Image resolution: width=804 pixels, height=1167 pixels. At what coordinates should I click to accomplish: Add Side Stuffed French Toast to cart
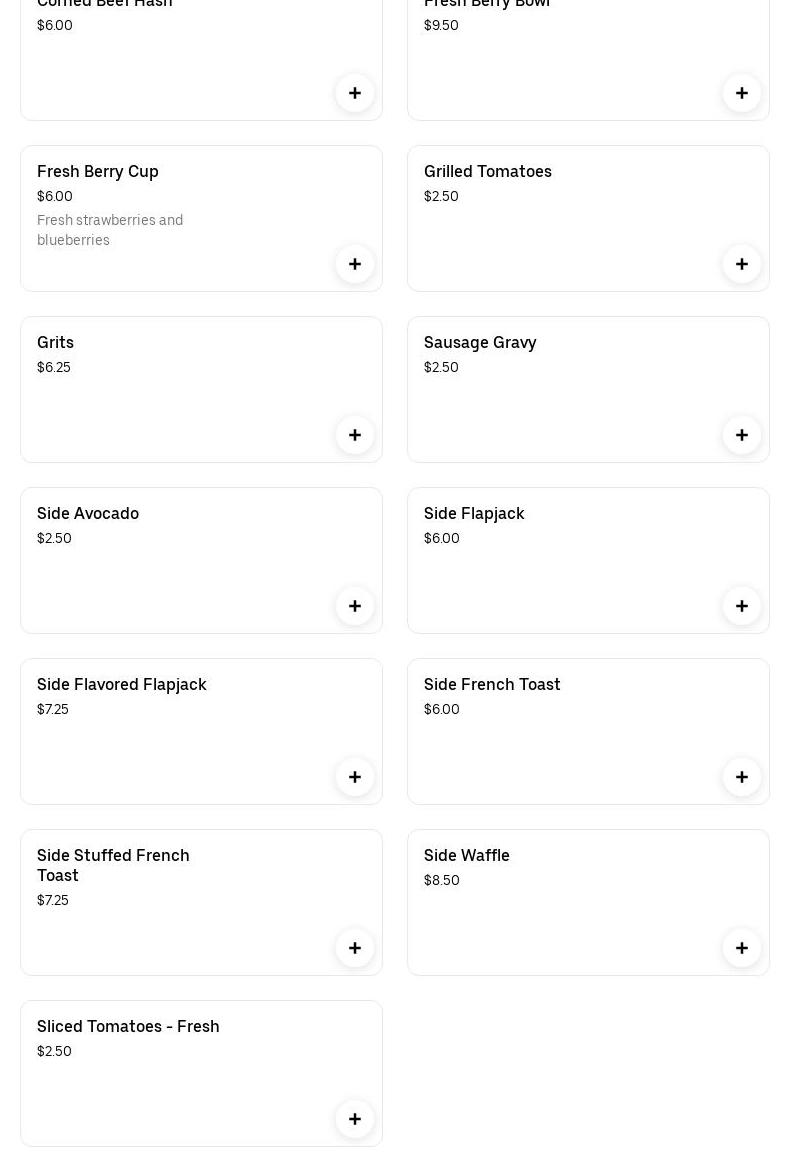pos(355,948)
